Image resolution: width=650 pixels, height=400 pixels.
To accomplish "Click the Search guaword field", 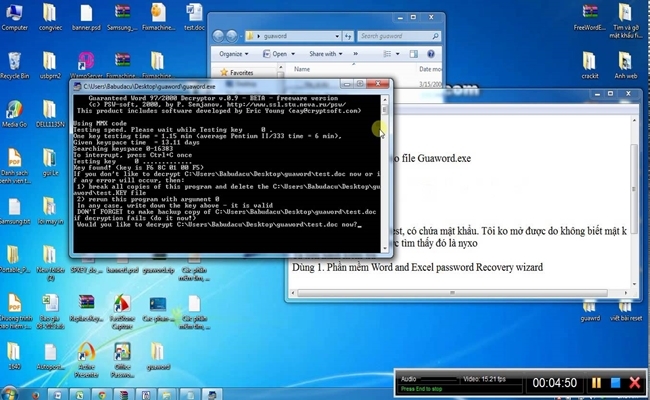I will [x=398, y=36].
